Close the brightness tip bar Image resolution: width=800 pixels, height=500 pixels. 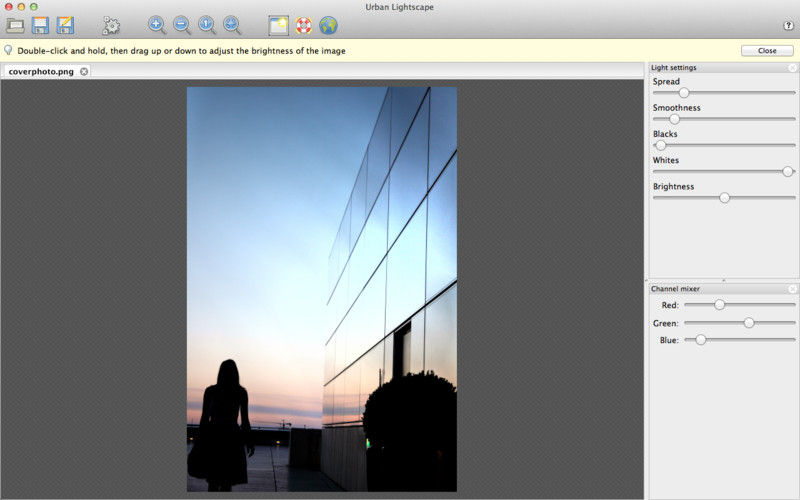tap(767, 51)
